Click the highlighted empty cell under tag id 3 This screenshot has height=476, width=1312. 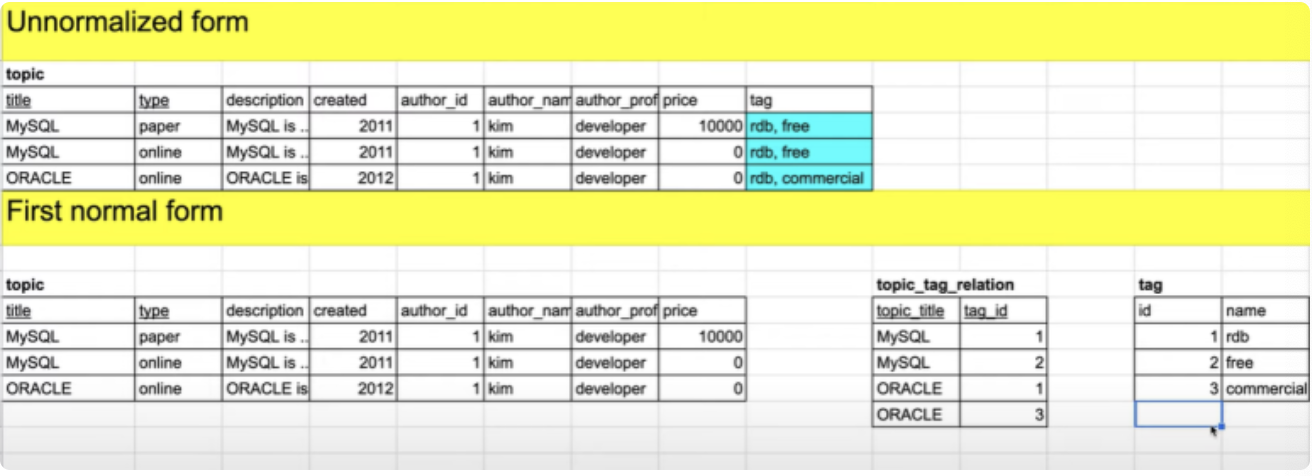(1178, 415)
